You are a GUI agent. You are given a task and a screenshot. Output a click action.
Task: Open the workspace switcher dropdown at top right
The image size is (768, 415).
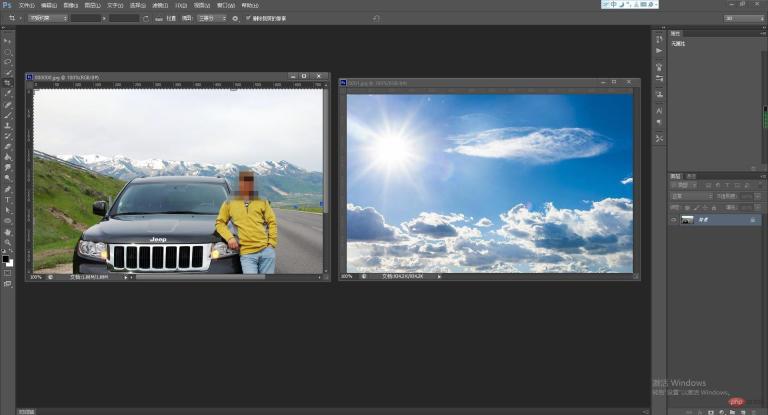coord(742,18)
